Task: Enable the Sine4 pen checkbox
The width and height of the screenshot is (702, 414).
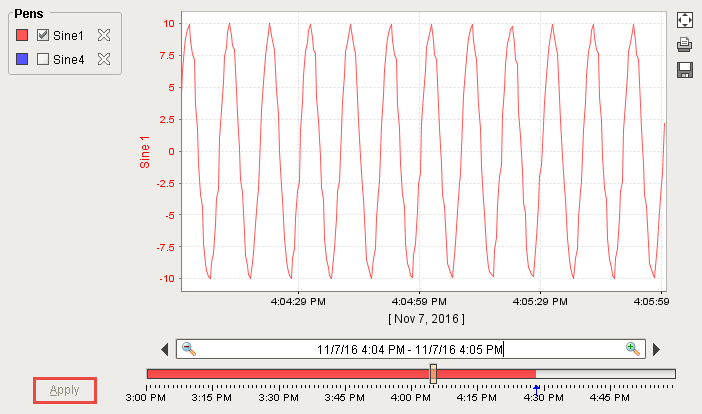Action: (x=43, y=59)
